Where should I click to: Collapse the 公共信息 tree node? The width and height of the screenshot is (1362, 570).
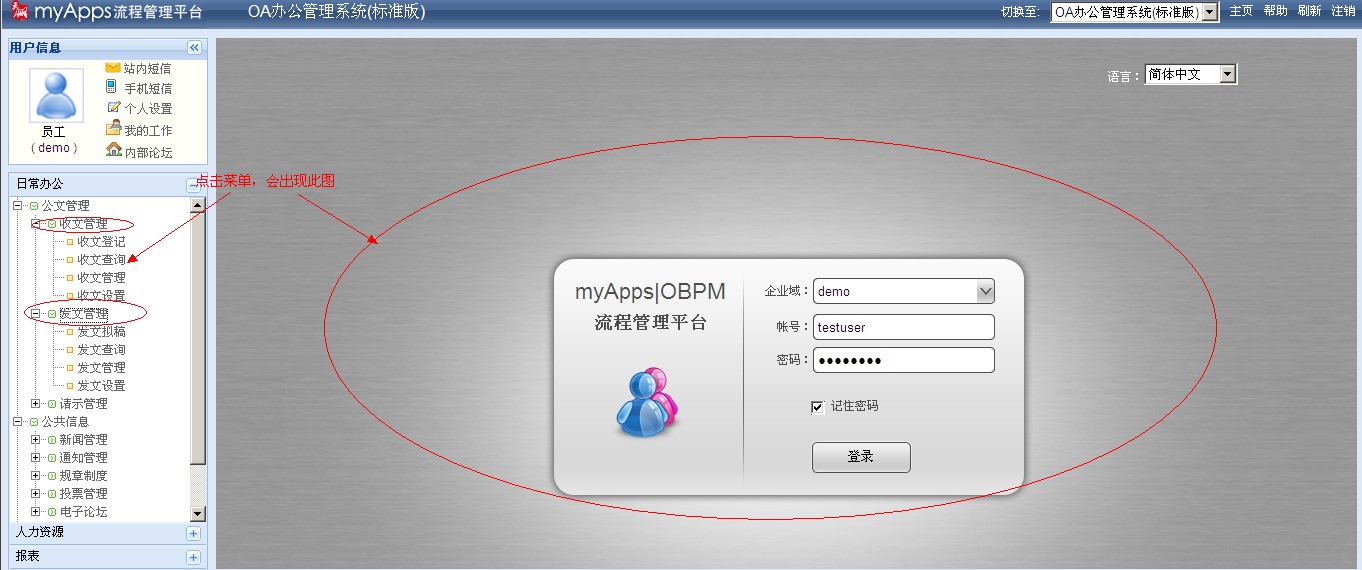click(x=17, y=421)
